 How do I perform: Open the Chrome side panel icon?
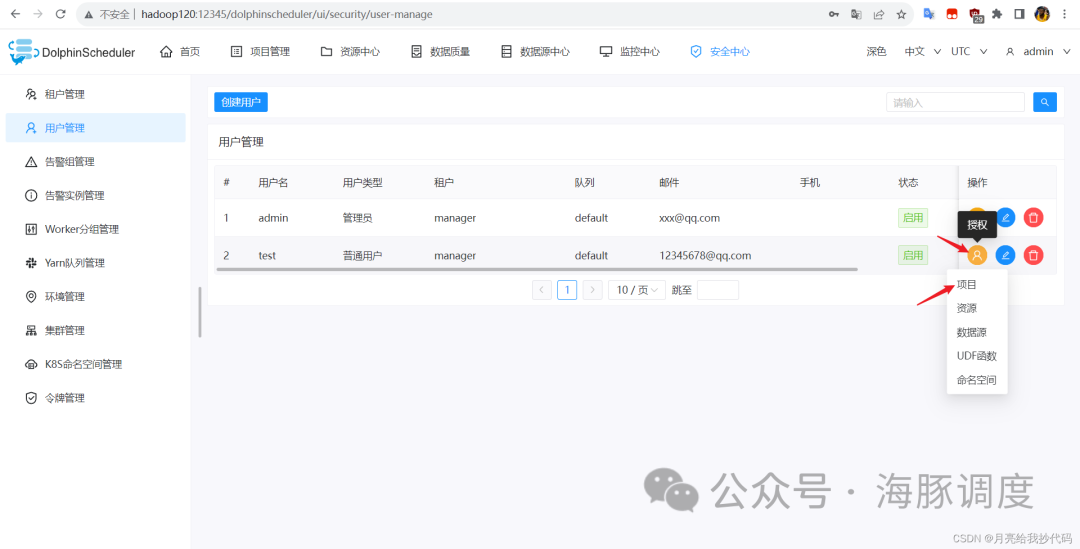click(x=1019, y=14)
